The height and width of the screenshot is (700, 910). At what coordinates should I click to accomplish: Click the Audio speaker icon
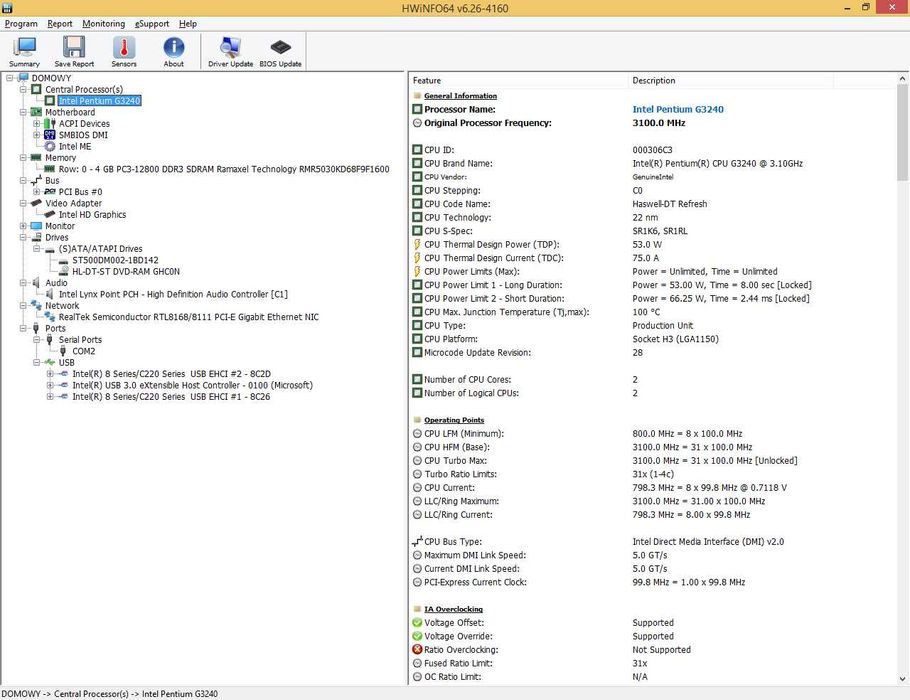point(37,283)
